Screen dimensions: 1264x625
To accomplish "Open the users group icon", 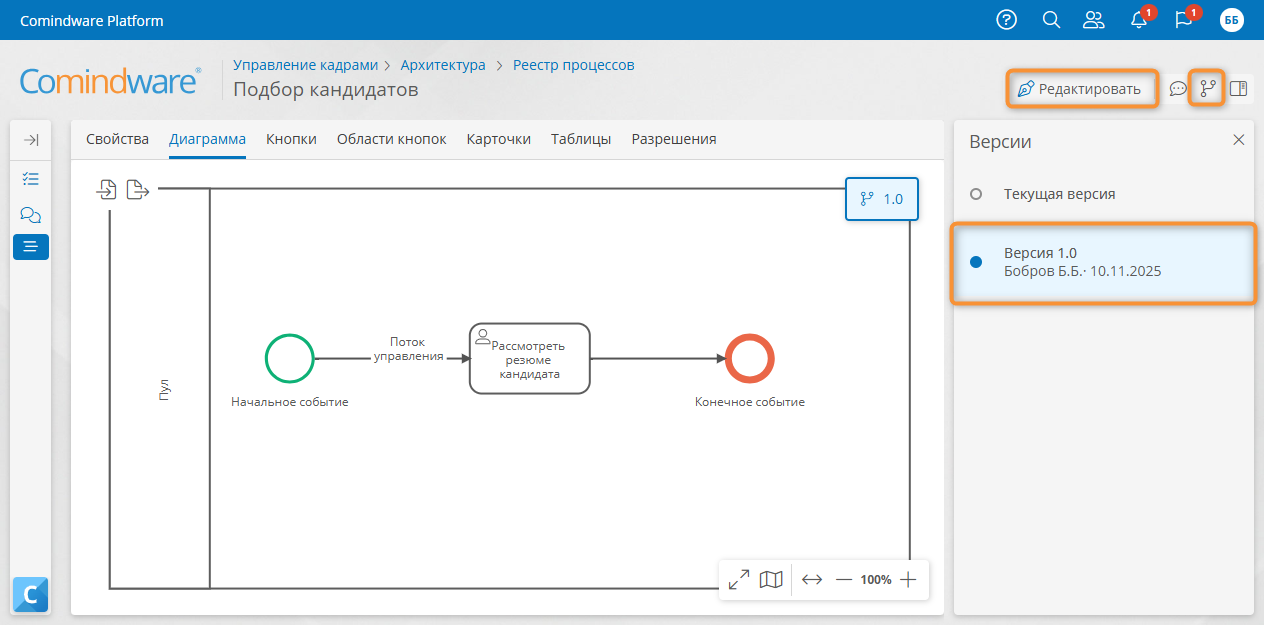I will [1094, 20].
